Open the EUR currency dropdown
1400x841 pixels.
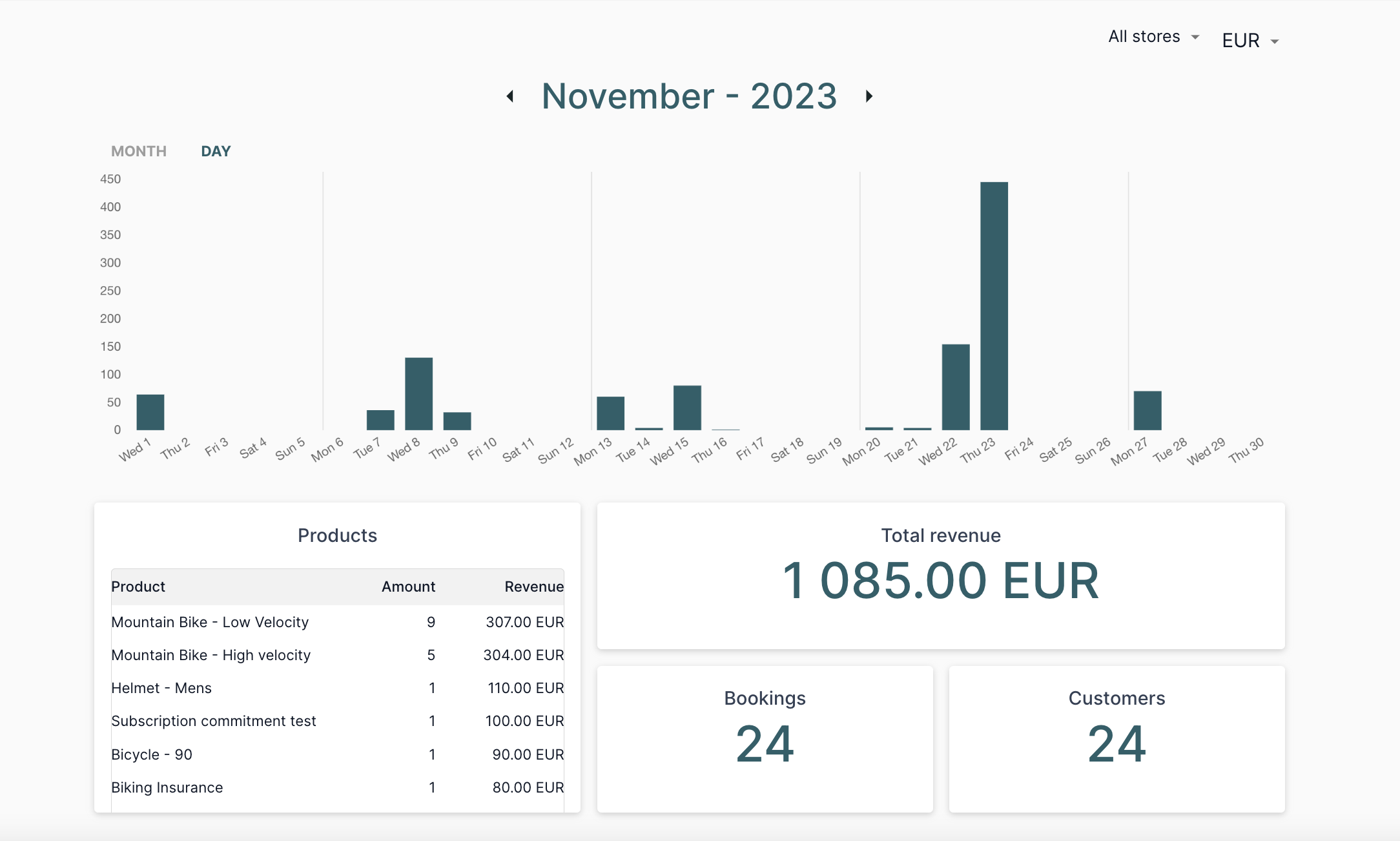[x=1275, y=41]
